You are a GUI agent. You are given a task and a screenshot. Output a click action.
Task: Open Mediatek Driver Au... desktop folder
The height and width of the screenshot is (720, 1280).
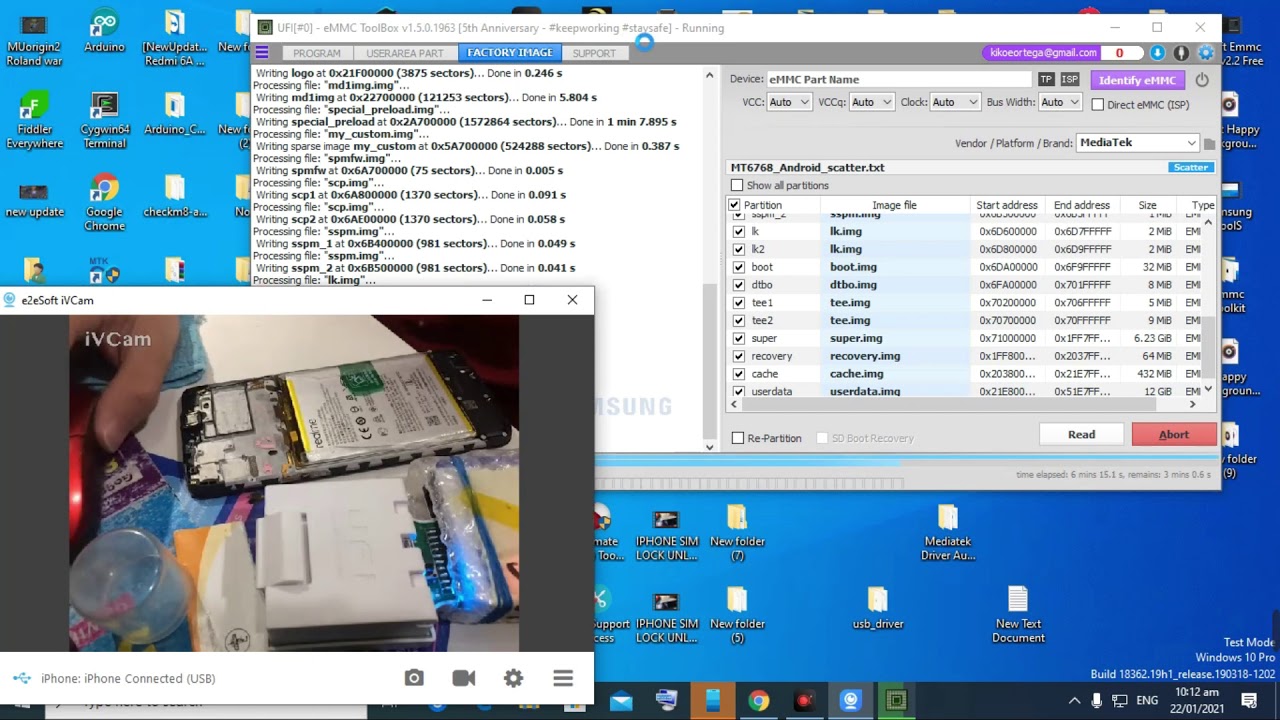pyautogui.click(x=948, y=532)
